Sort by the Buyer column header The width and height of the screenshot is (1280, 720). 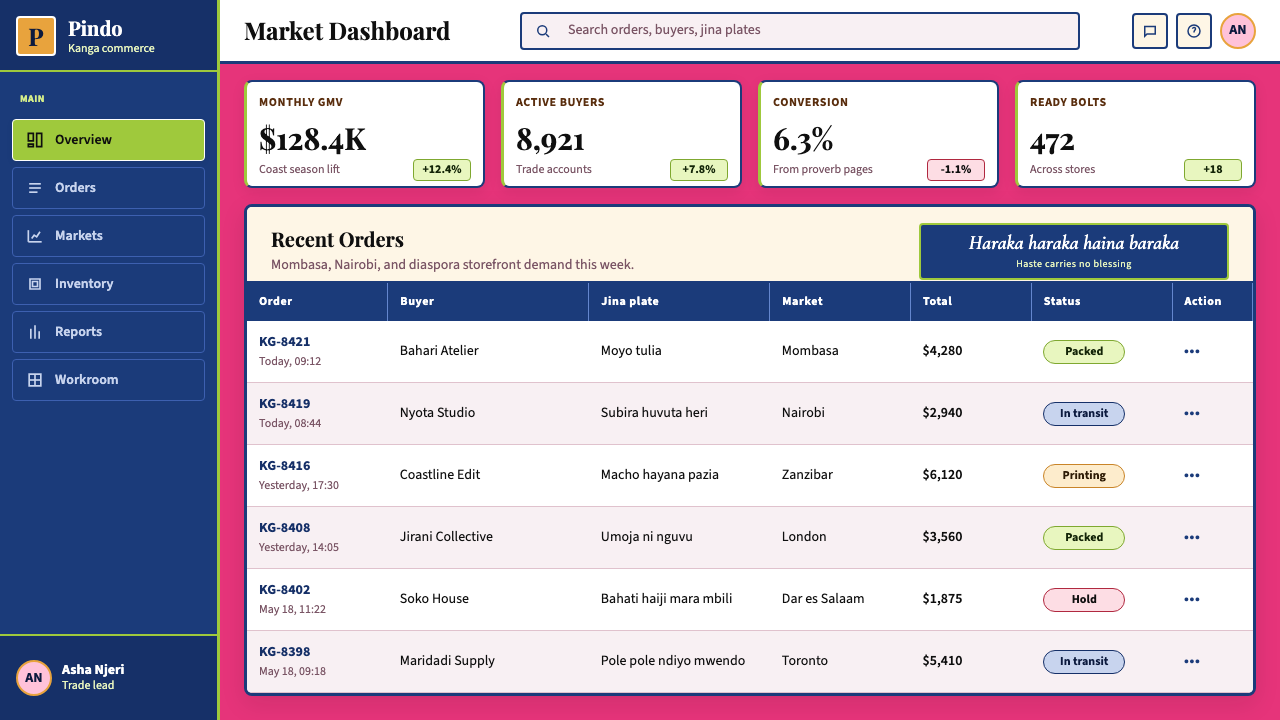coord(488,301)
